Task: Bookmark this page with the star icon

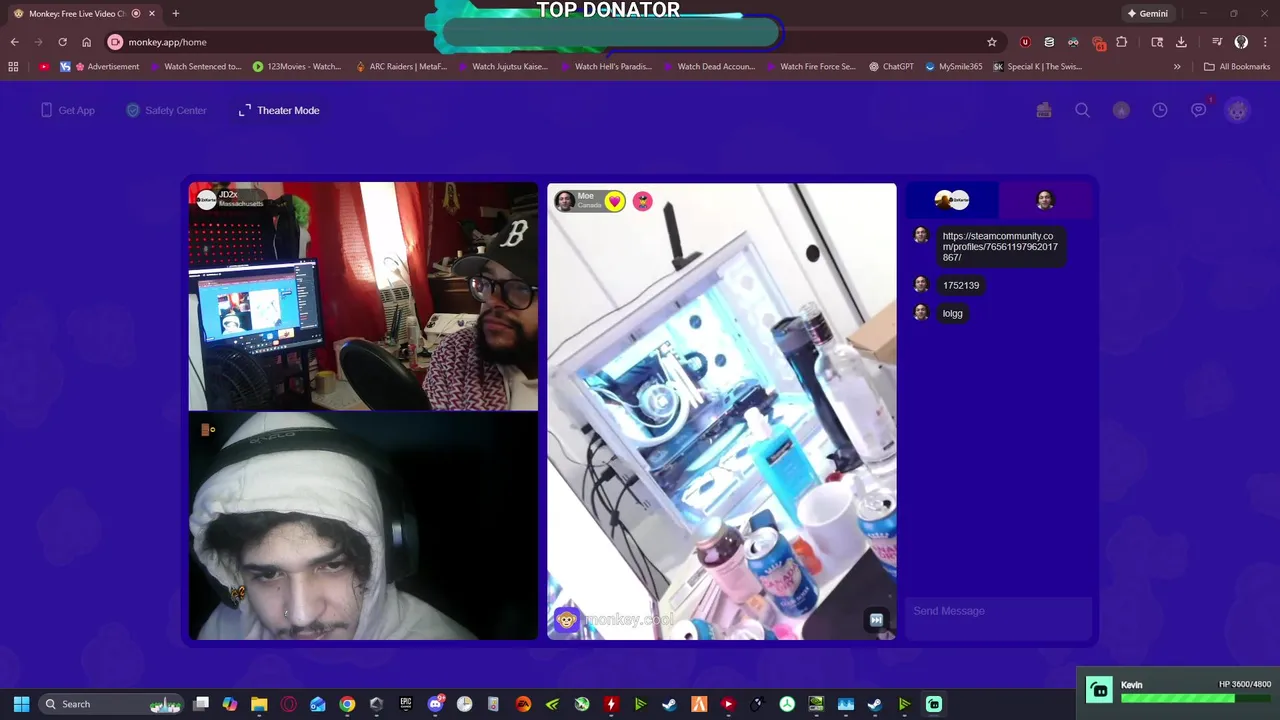Action: pos(992,42)
